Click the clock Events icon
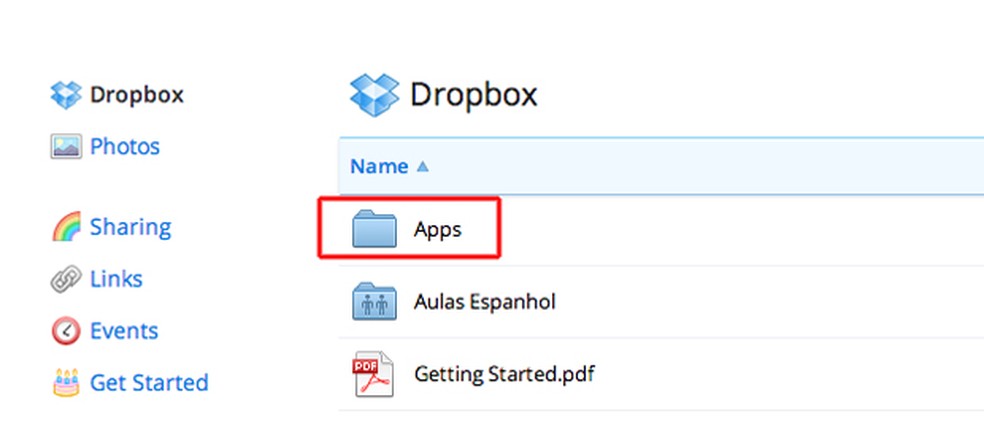The width and height of the screenshot is (984, 427). 66,331
